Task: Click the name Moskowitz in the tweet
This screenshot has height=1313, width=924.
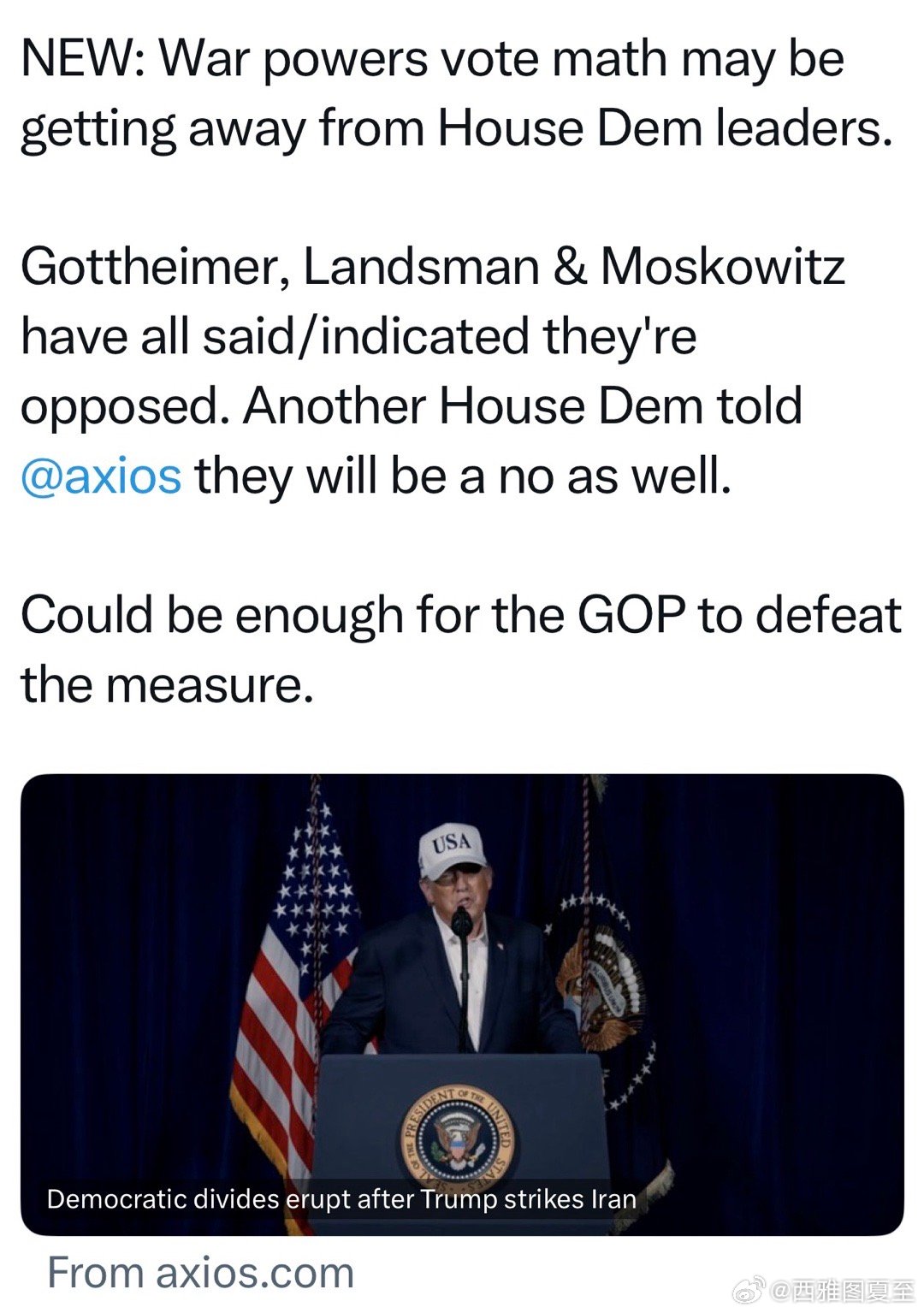Action: pyautogui.click(x=723, y=267)
